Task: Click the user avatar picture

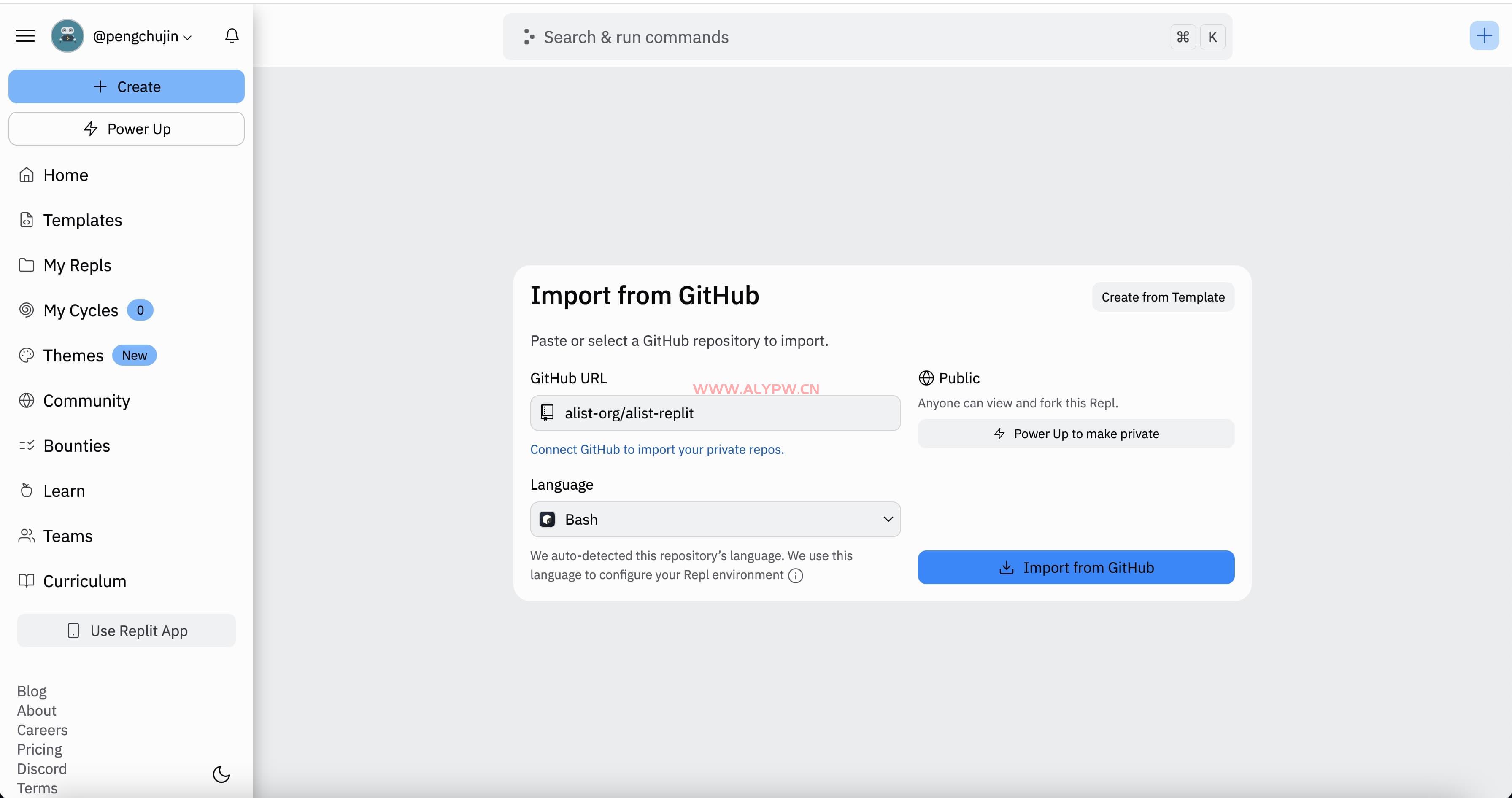Action: tap(67, 36)
